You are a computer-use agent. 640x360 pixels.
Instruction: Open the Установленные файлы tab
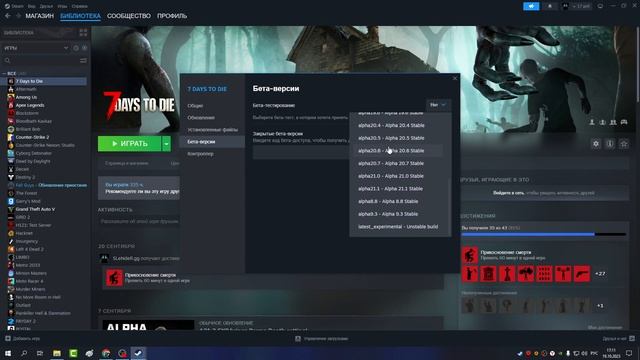(x=212, y=130)
